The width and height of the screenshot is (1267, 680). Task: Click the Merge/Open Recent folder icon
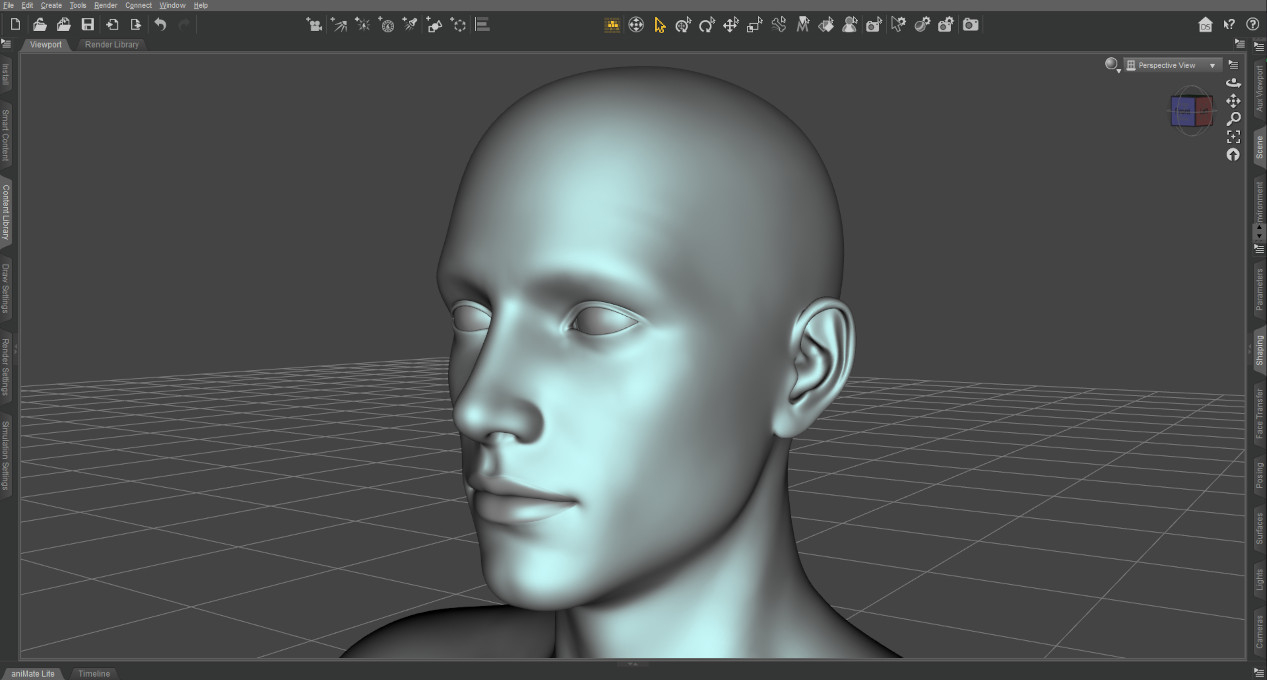(x=64, y=25)
